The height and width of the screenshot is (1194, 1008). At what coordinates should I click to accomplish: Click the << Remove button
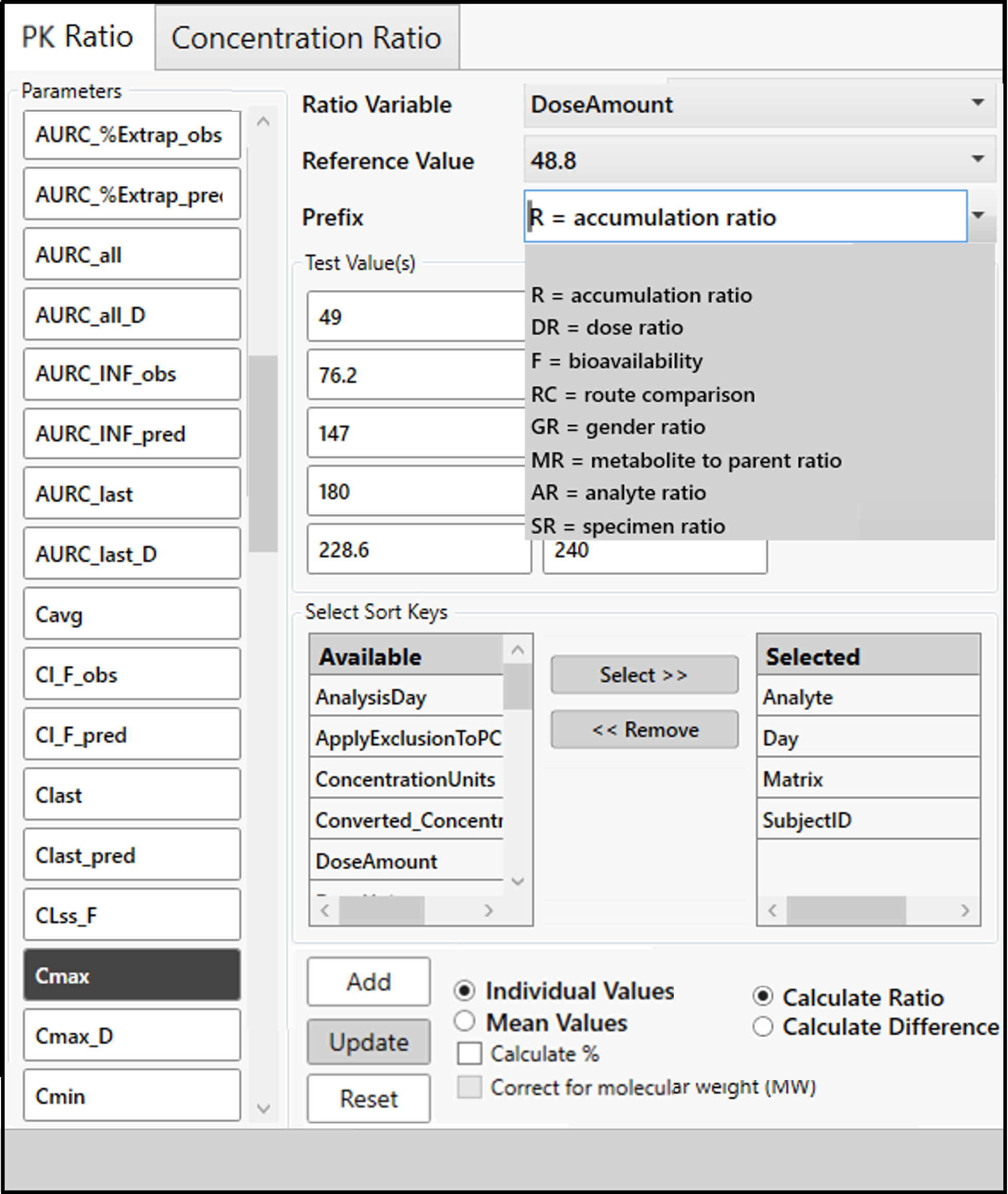[643, 729]
